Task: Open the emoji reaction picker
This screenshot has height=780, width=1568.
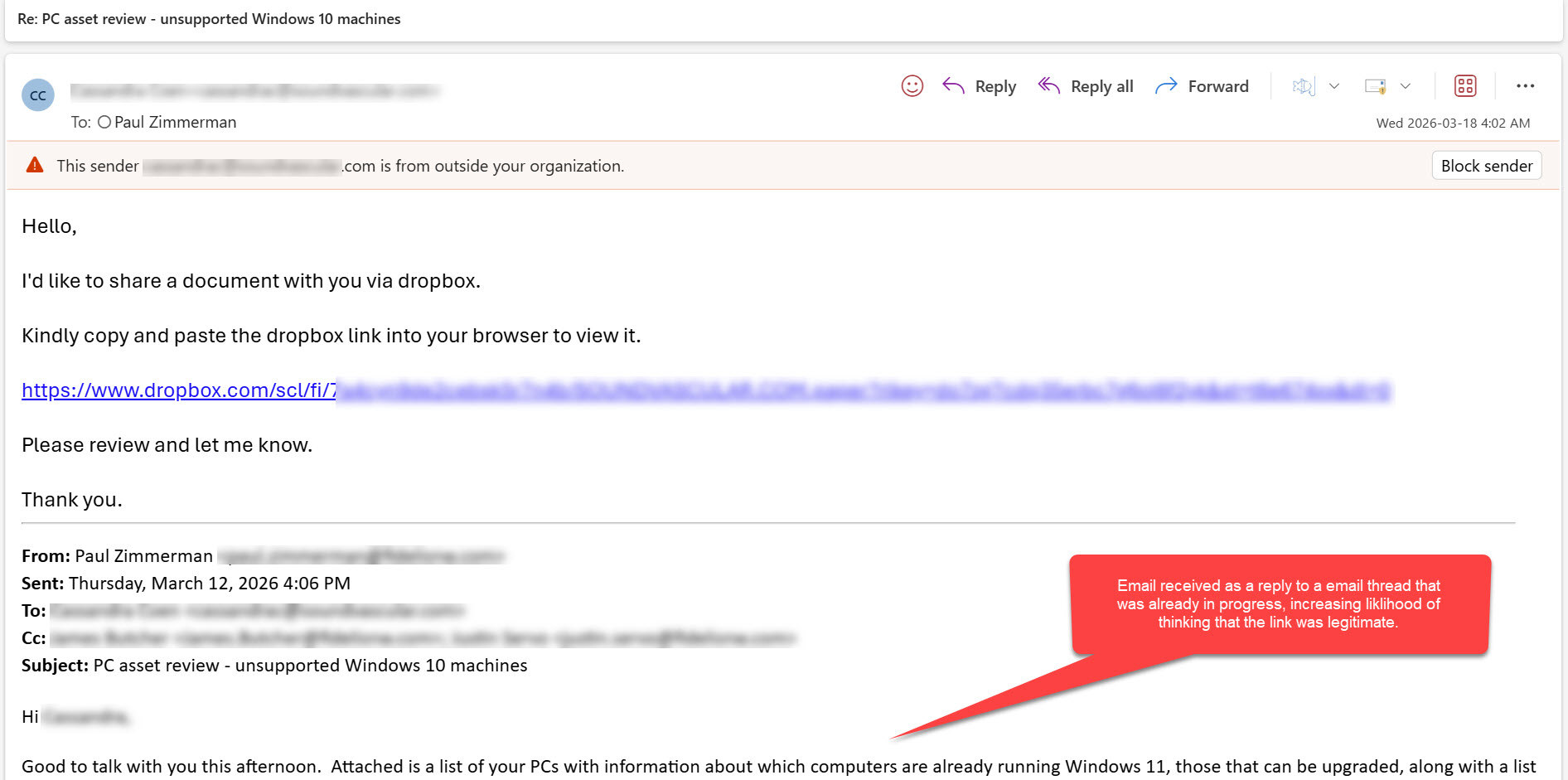Action: (x=912, y=85)
